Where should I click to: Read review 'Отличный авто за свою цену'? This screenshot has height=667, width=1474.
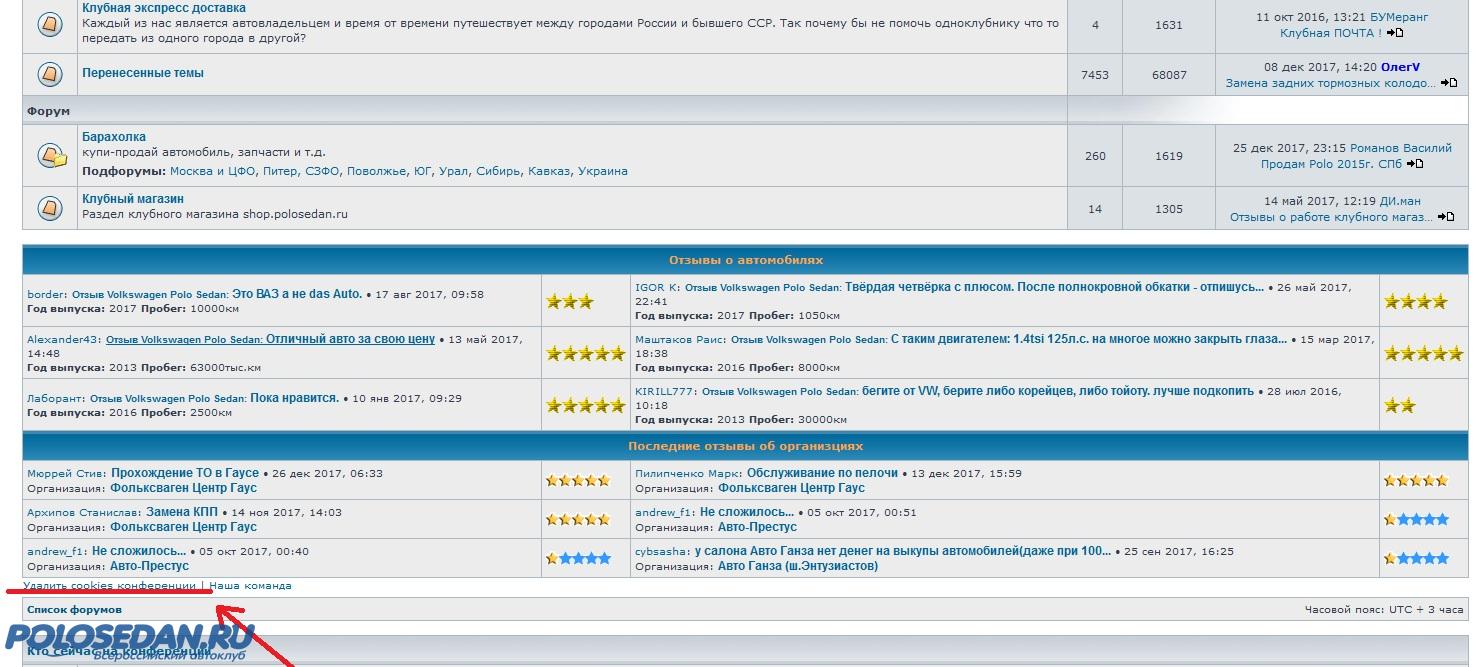pyautogui.click(x=350, y=339)
